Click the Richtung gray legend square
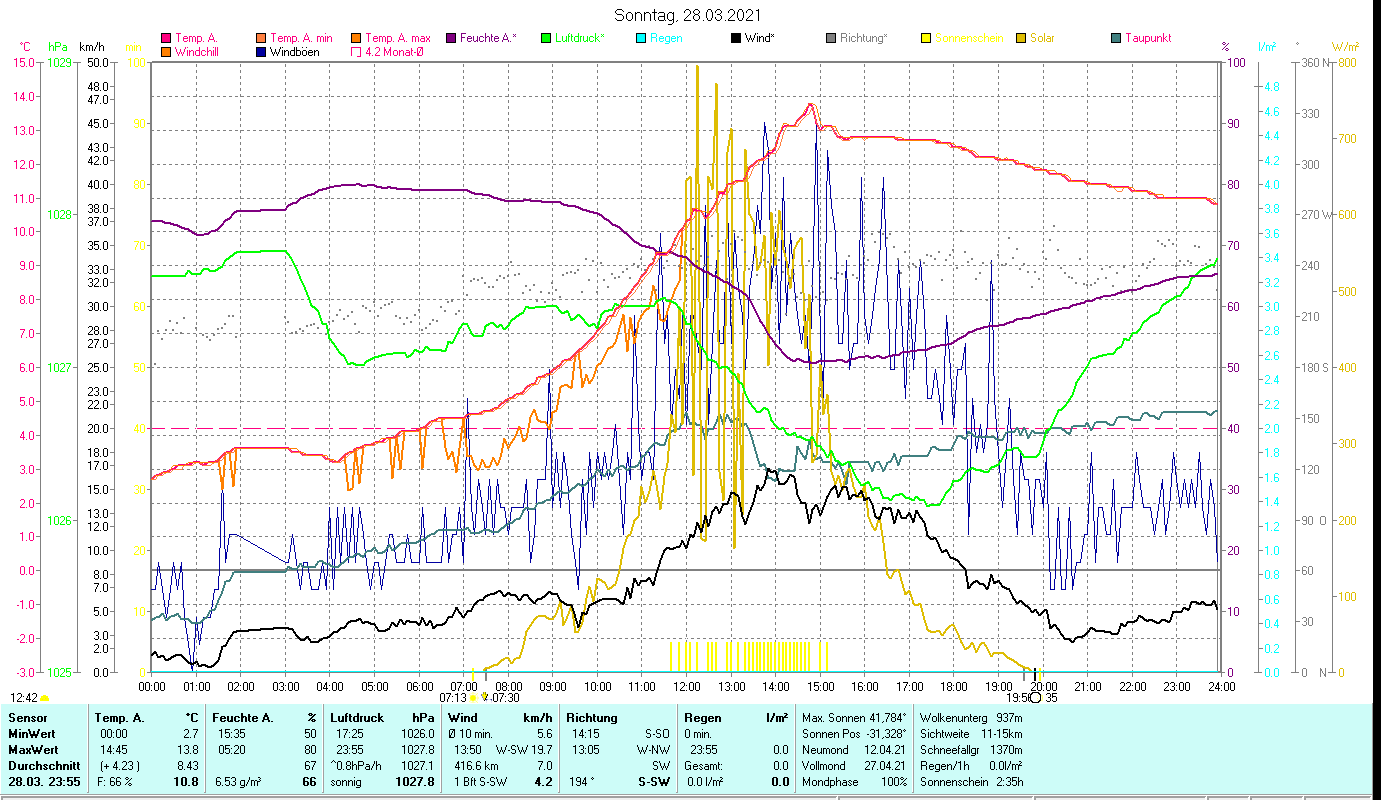The width and height of the screenshot is (1381, 800). point(831,38)
